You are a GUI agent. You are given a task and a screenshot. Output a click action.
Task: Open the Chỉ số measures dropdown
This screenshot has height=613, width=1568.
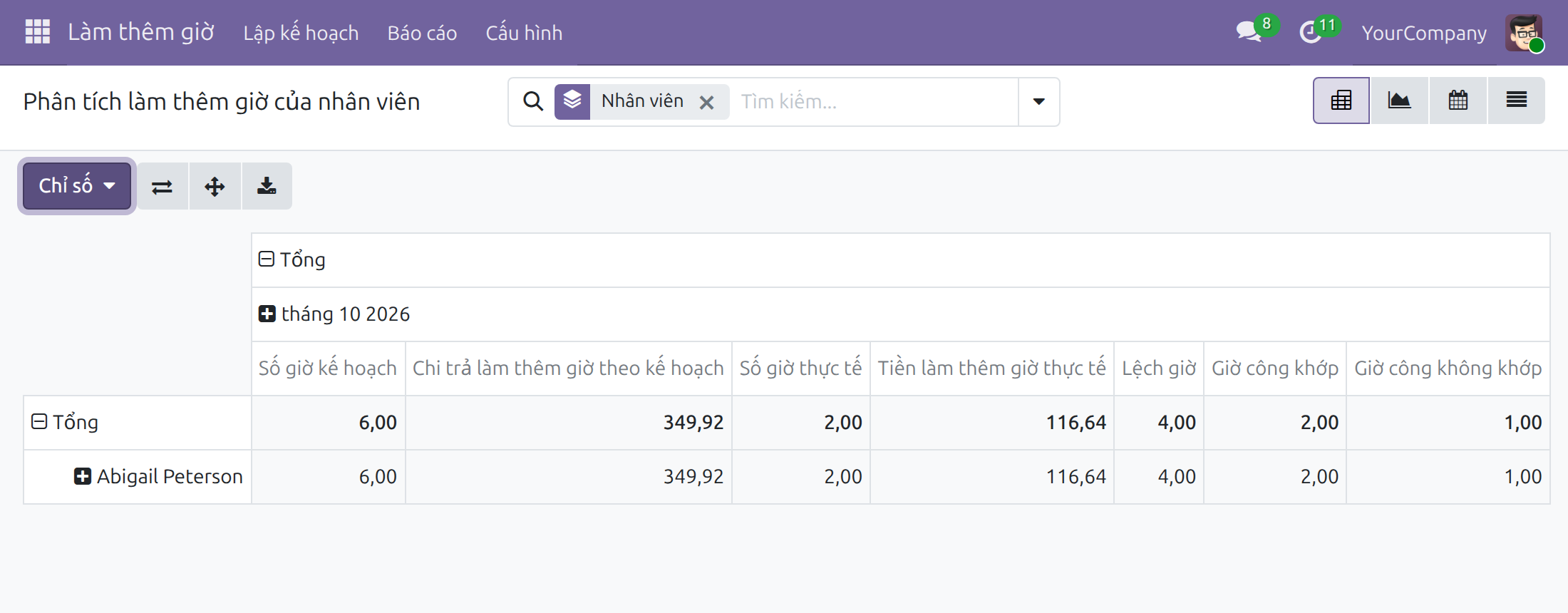[x=77, y=186]
